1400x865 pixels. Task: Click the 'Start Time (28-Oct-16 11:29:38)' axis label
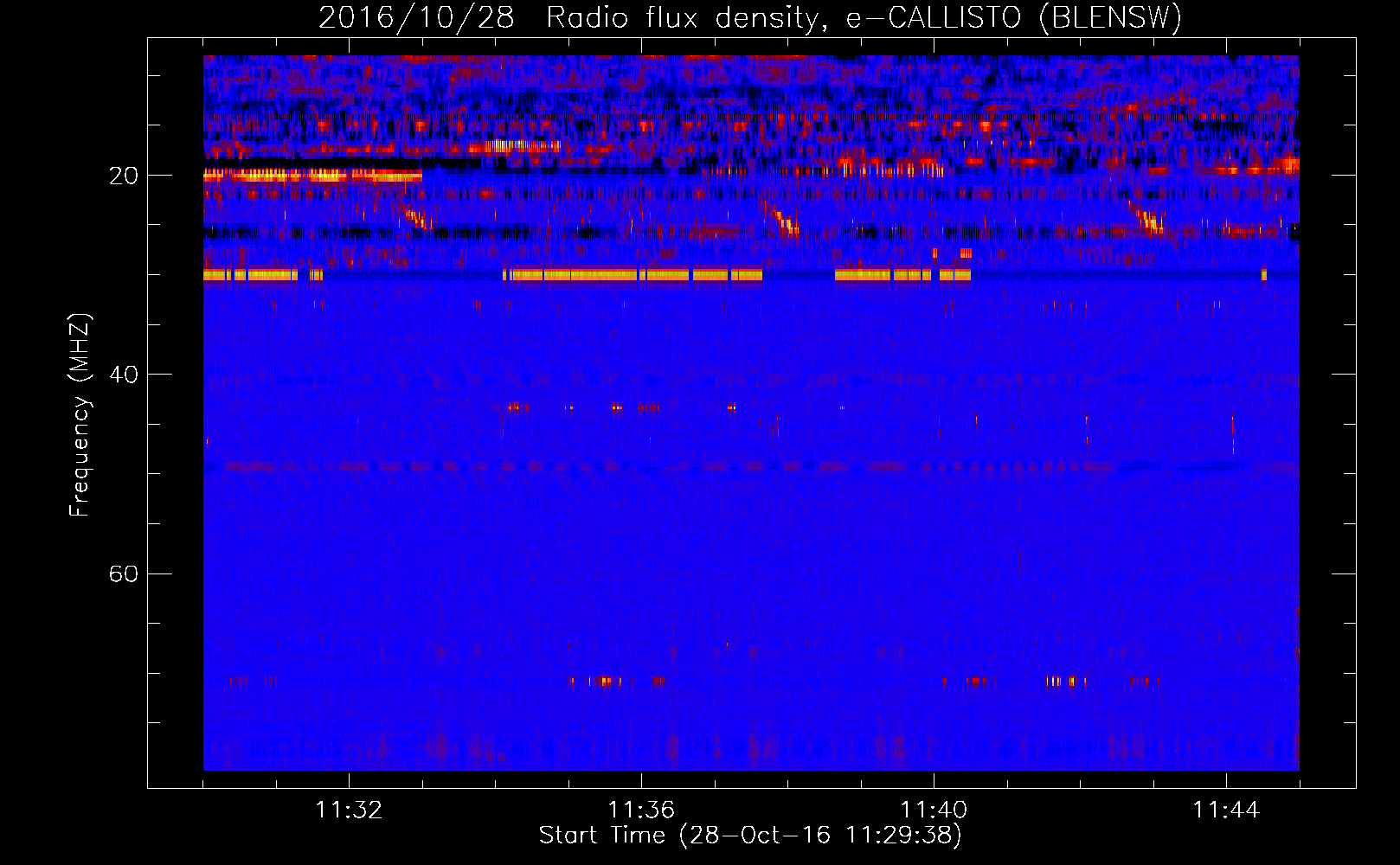pyautogui.click(x=750, y=835)
